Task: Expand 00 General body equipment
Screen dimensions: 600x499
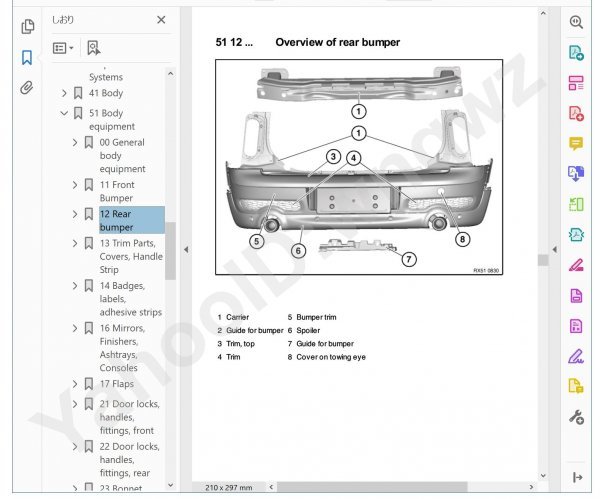Action: (x=75, y=142)
